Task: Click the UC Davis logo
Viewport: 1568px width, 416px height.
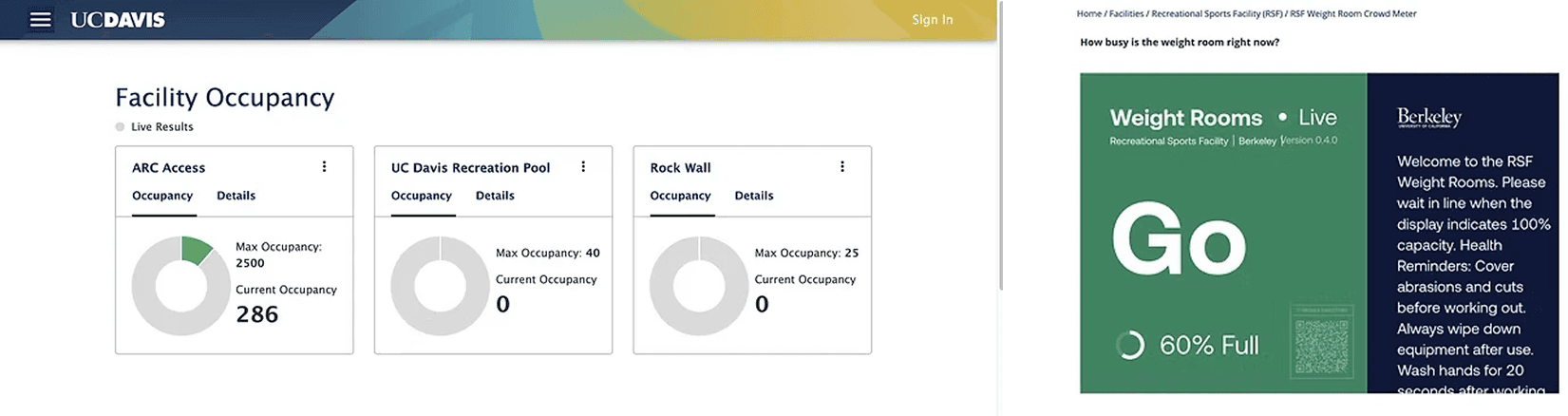Action: click(118, 20)
